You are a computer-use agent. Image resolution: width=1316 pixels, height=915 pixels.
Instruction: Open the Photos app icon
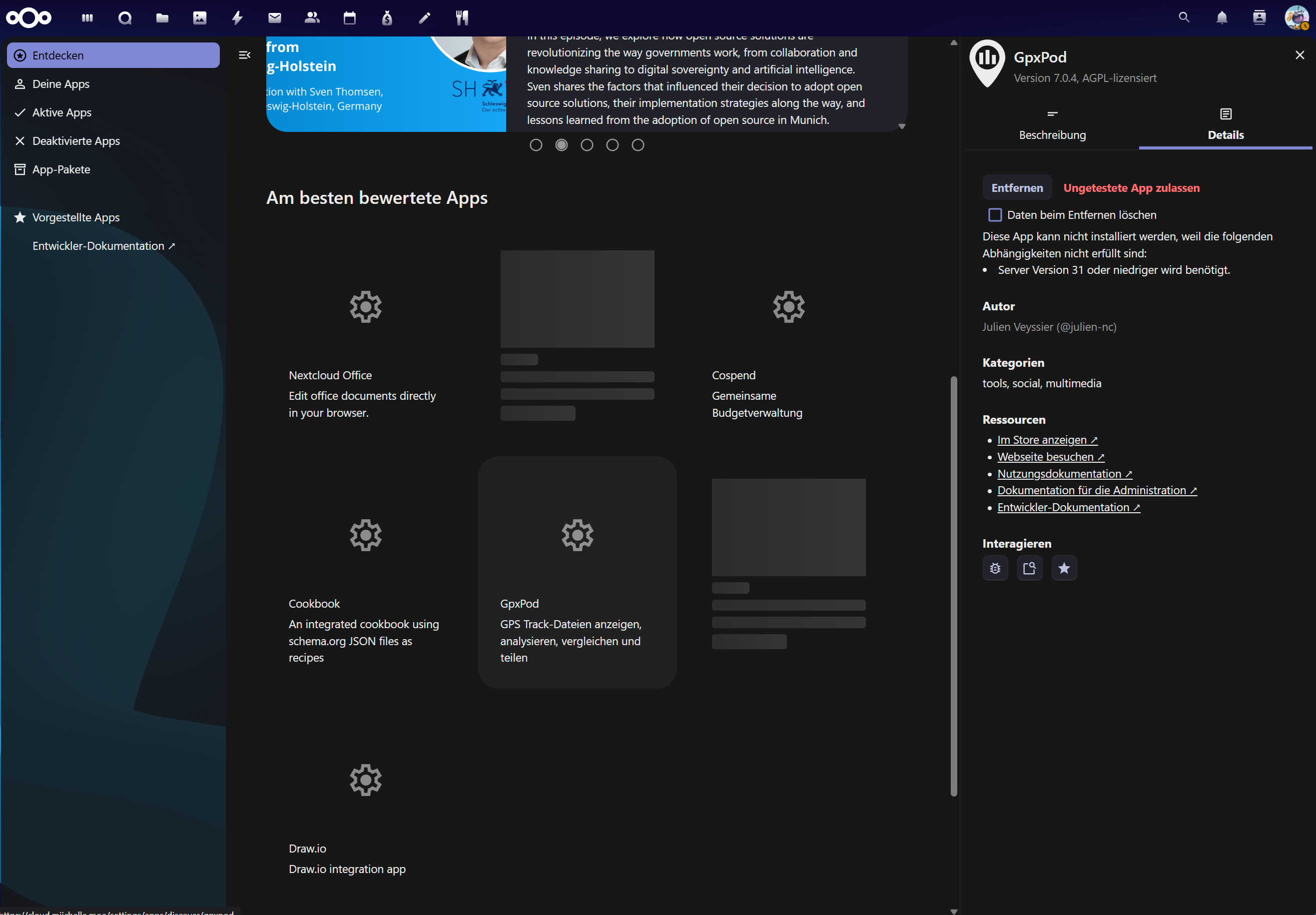click(199, 18)
